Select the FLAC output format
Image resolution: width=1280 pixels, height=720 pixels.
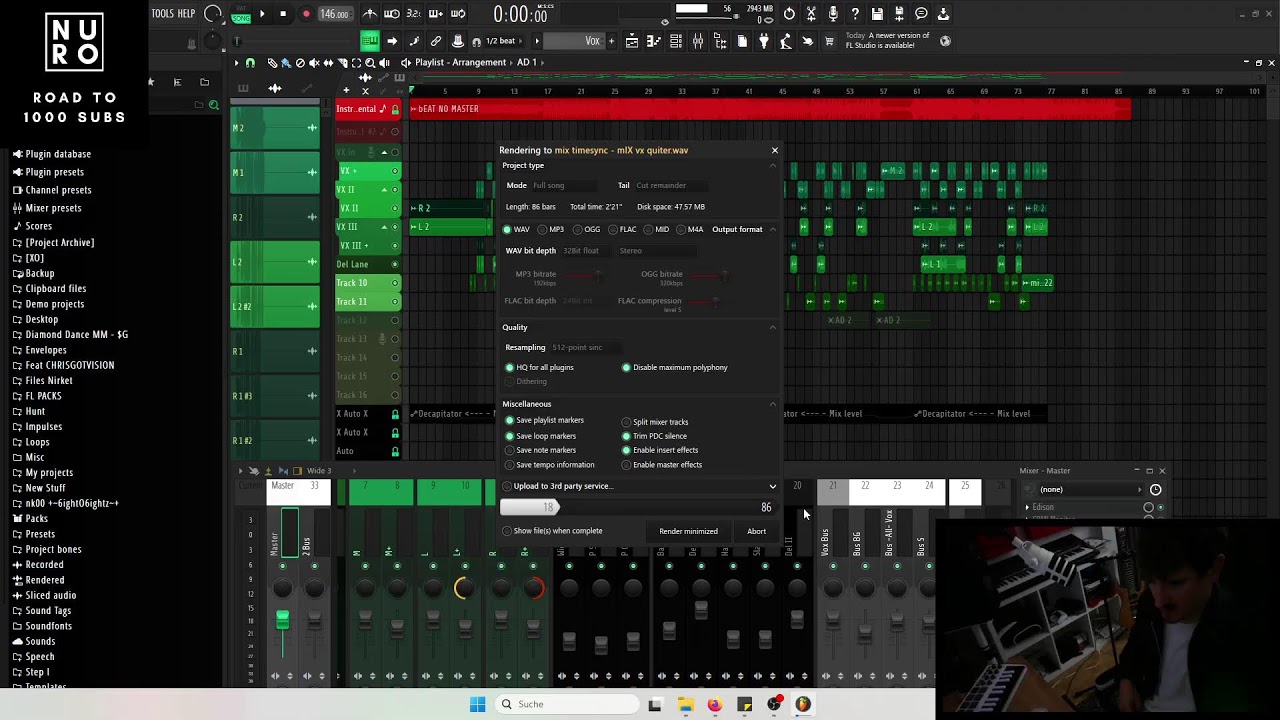tap(622, 229)
